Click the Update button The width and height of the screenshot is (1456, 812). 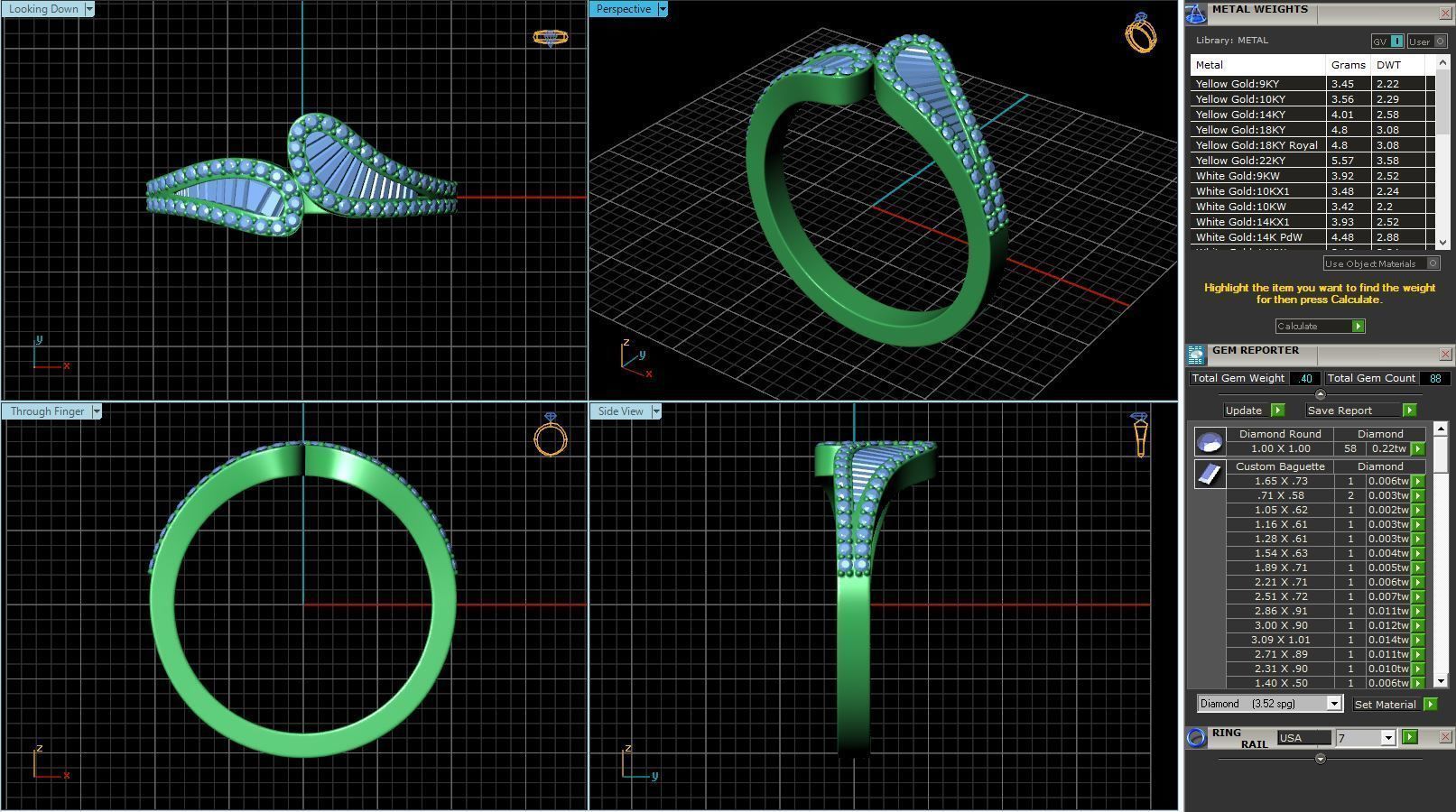click(1254, 411)
